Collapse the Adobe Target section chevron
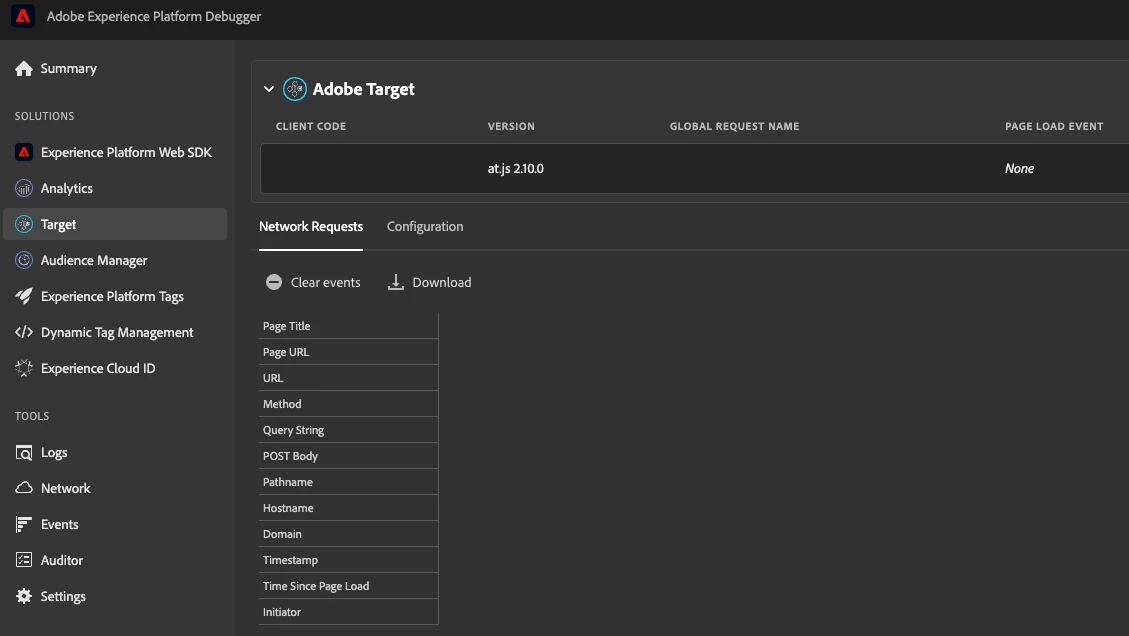 [269, 89]
